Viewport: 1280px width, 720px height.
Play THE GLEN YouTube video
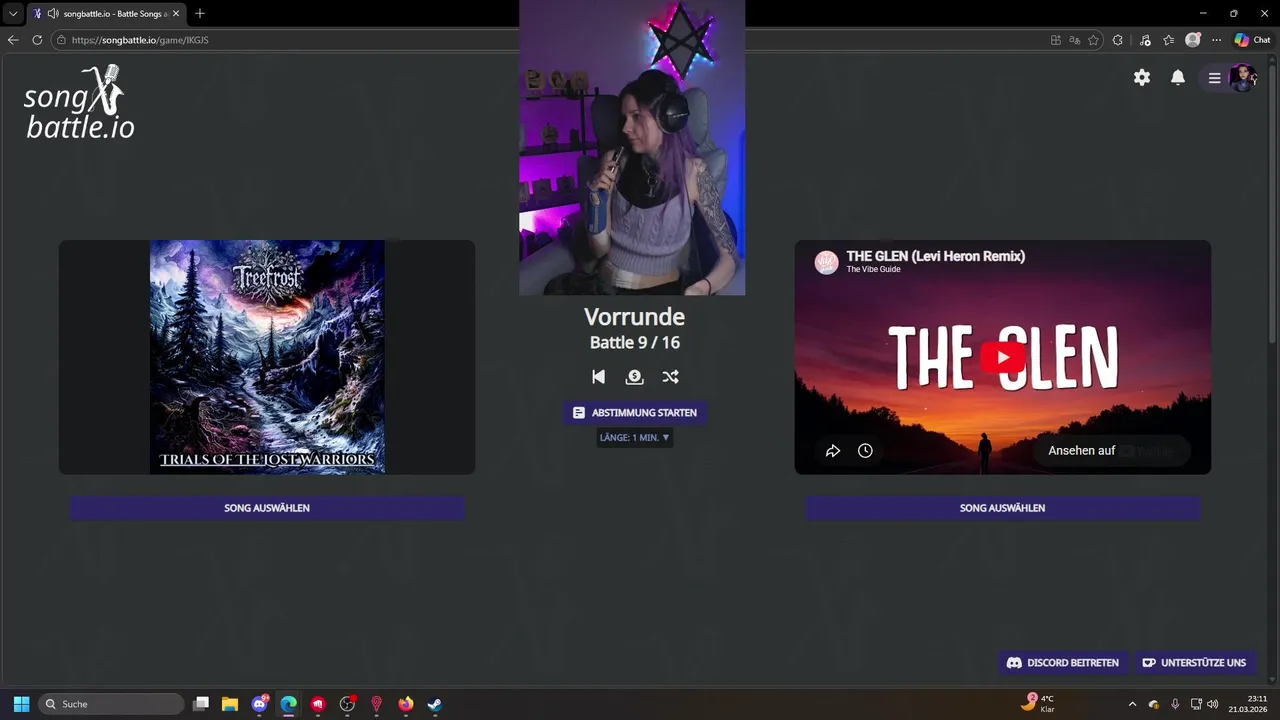tap(1003, 357)
